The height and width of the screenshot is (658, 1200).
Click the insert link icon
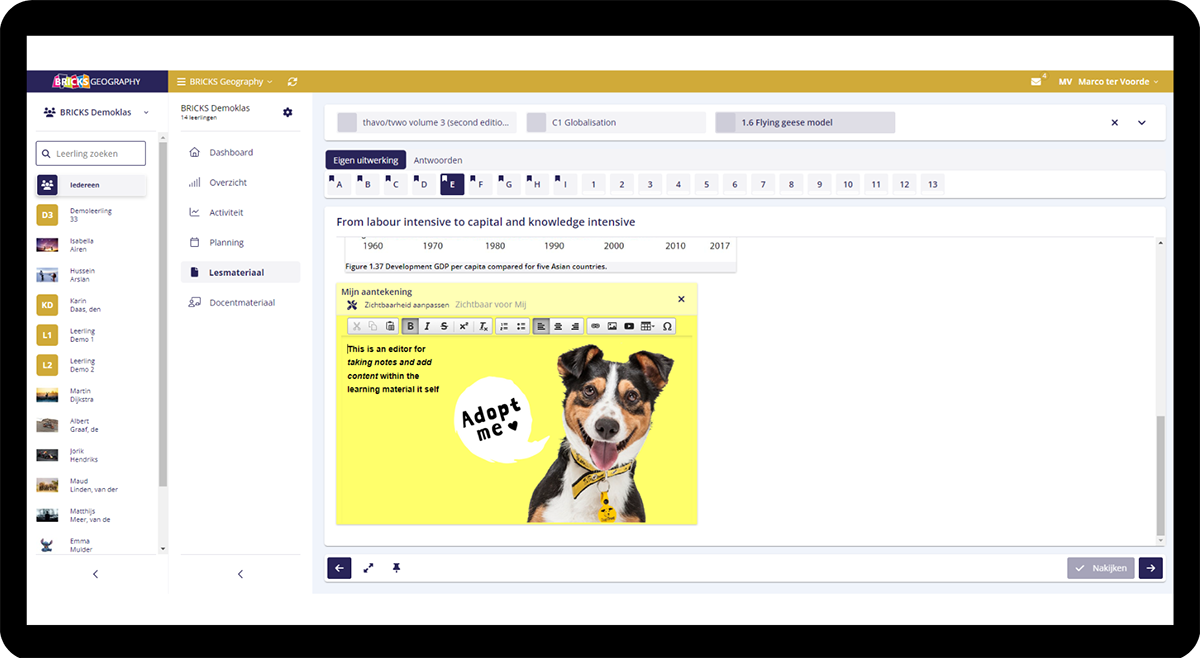[595, 326]
